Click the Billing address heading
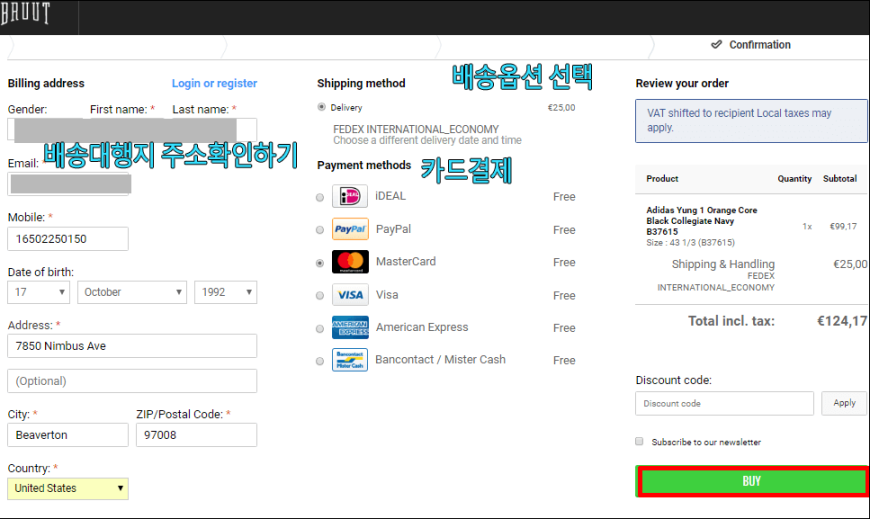This screenshot has height=519, width=870. click(46, 83)
